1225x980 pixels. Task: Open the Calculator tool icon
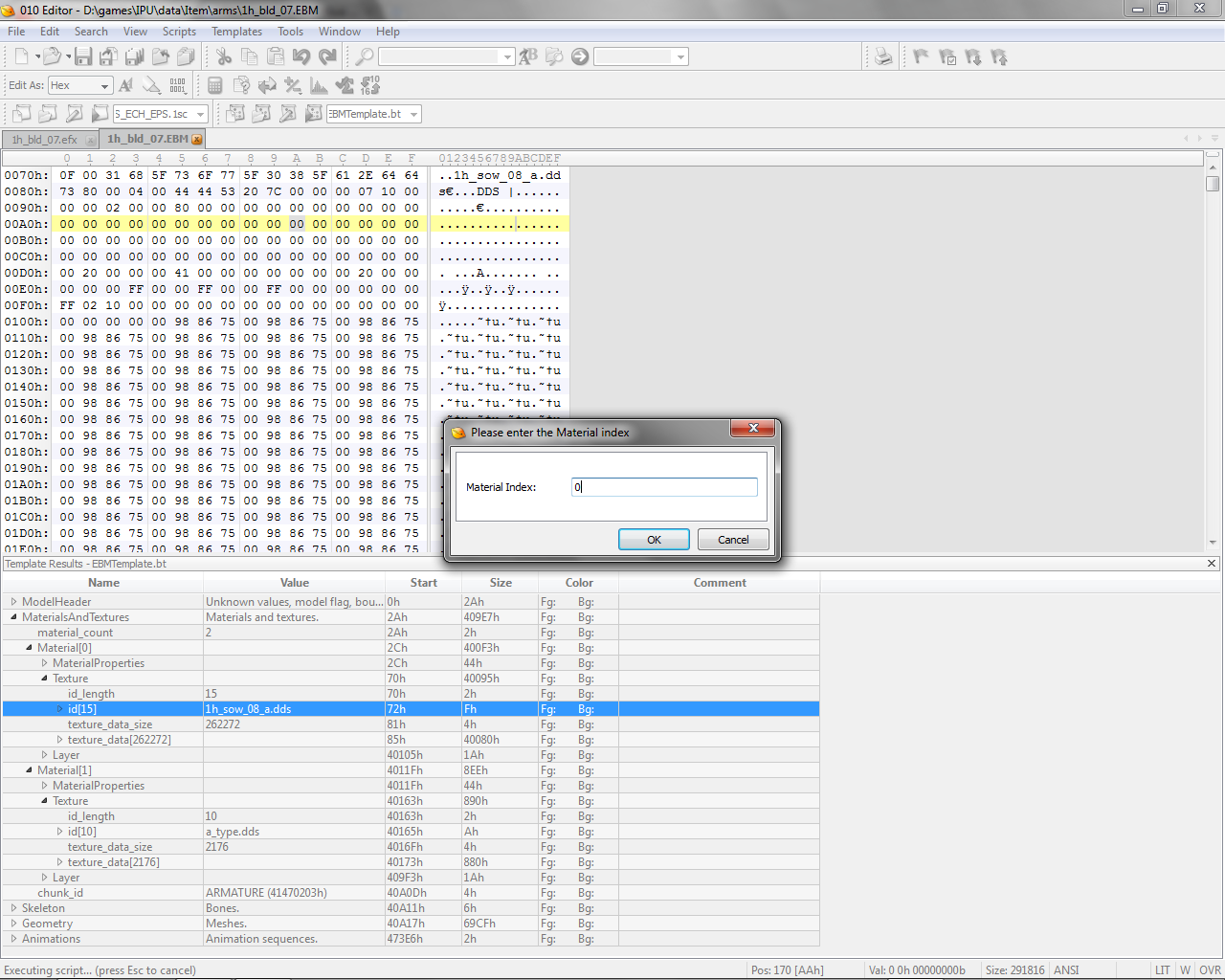[215, 85]
